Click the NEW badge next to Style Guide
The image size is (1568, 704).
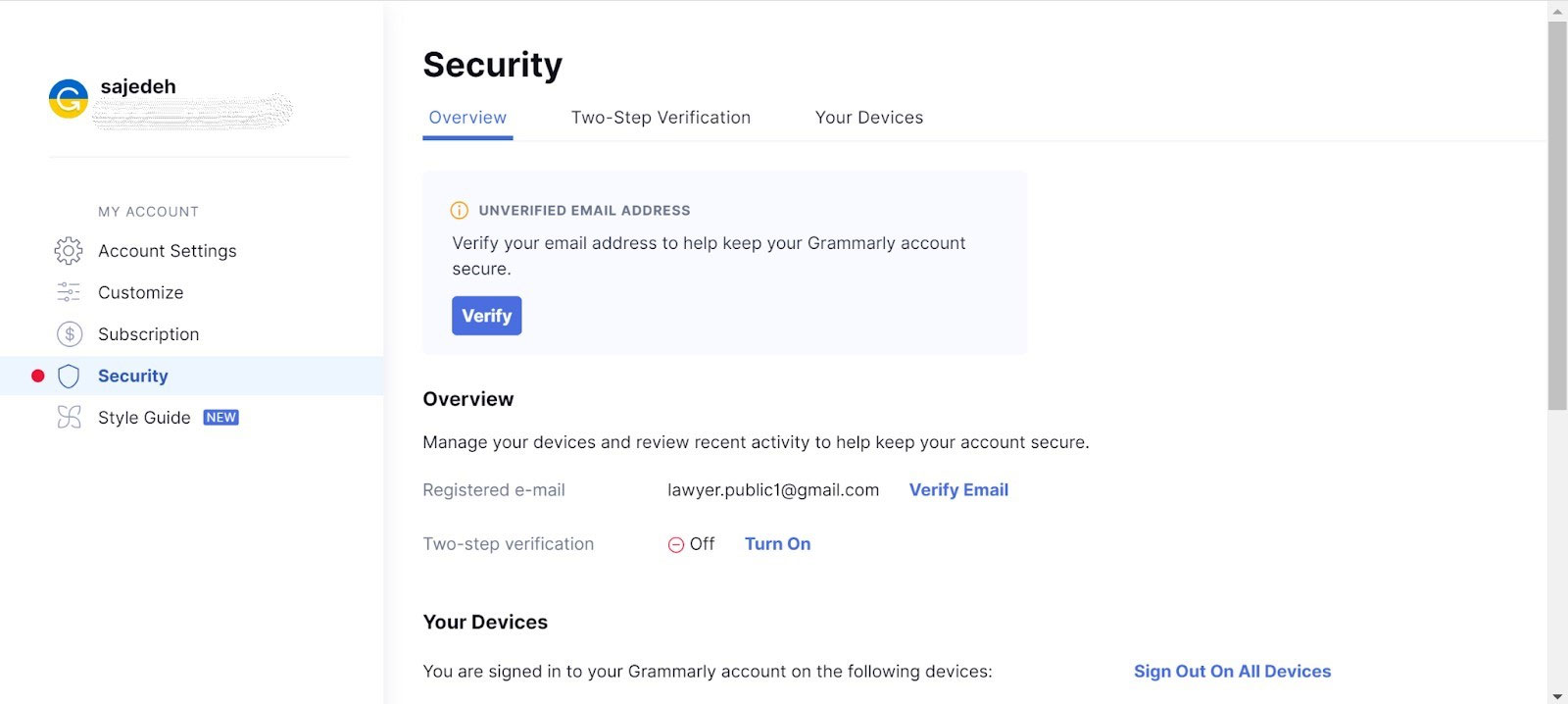[220, 418]
